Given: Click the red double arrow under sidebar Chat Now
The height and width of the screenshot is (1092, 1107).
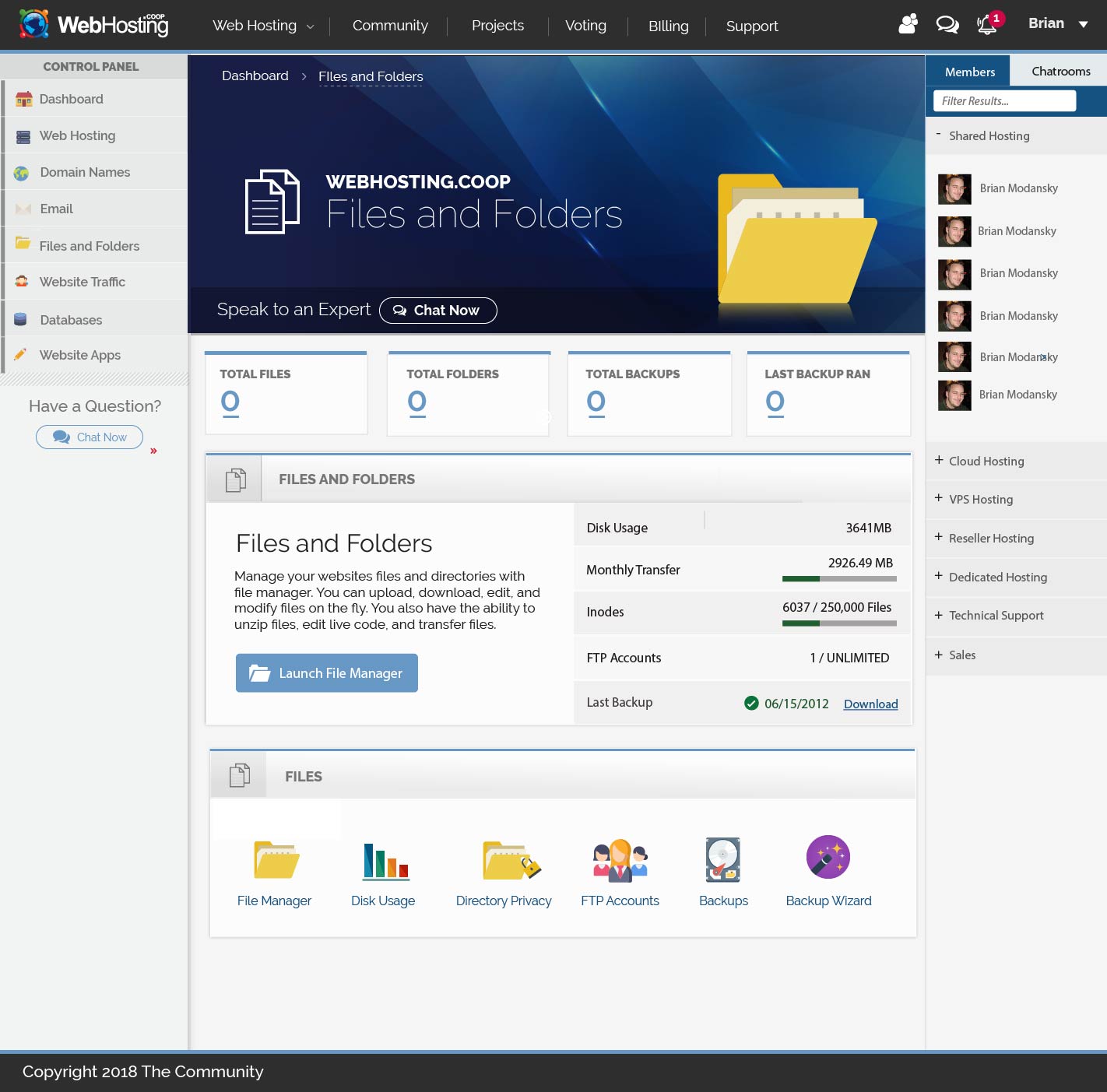Looking at the screenshot, I should click(x=153, y=451).
